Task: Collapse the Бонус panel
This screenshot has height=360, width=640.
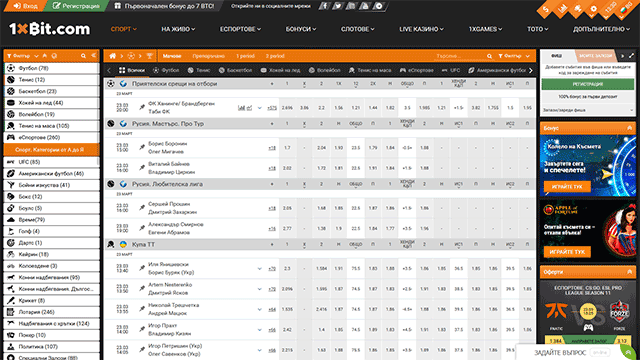Action: (629, 128)
